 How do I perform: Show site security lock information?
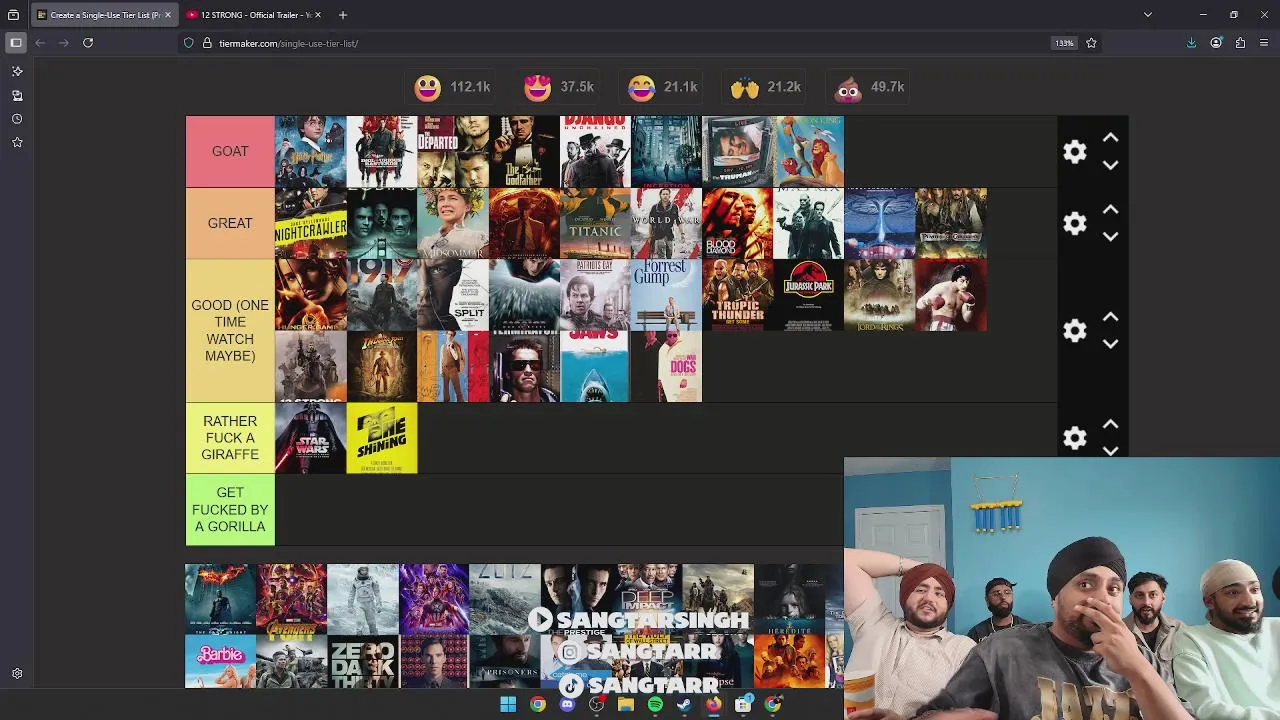pos(207,43)
